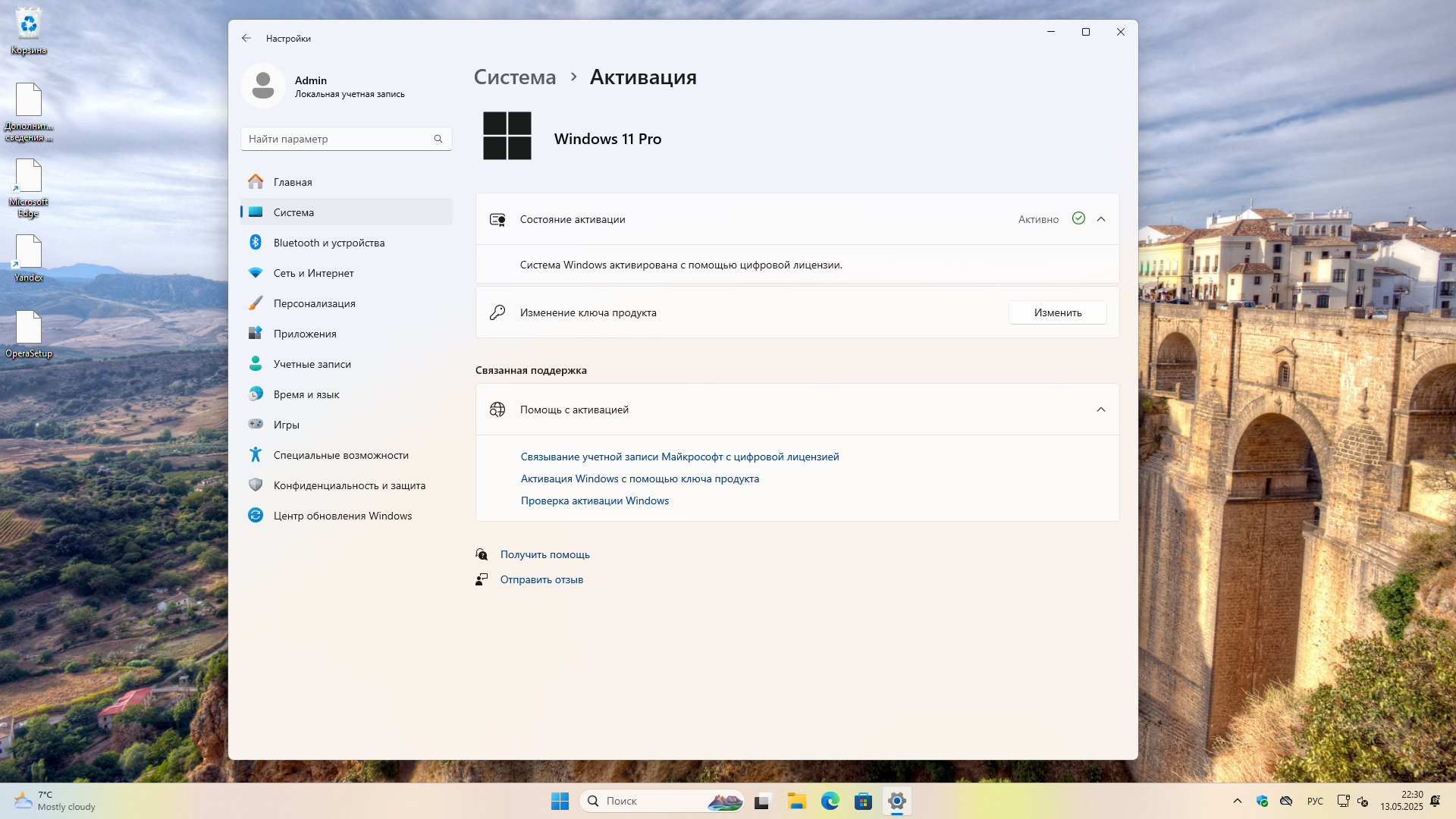
Task: Show hidden system tray icons
Action: (1238, 801)
